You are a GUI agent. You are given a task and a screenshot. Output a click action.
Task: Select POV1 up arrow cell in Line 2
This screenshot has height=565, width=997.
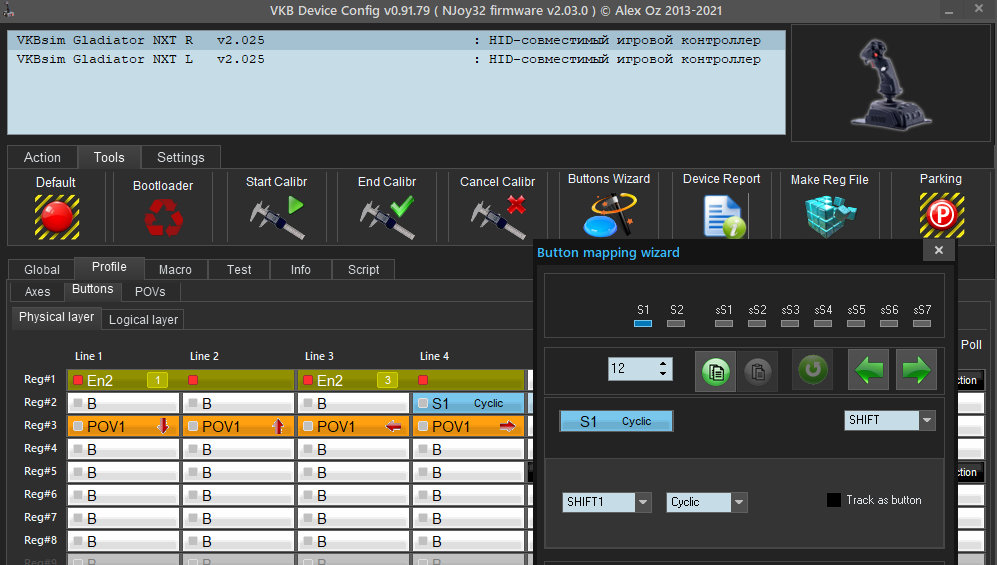(238, 426)
